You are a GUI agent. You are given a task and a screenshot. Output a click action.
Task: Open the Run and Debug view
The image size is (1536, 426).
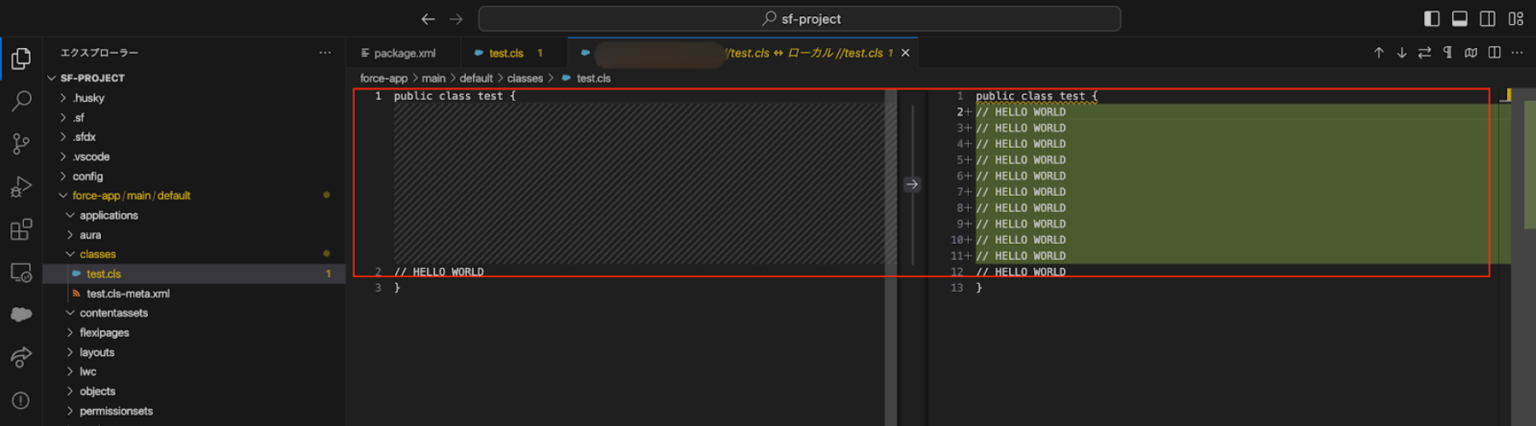point(21,187)
